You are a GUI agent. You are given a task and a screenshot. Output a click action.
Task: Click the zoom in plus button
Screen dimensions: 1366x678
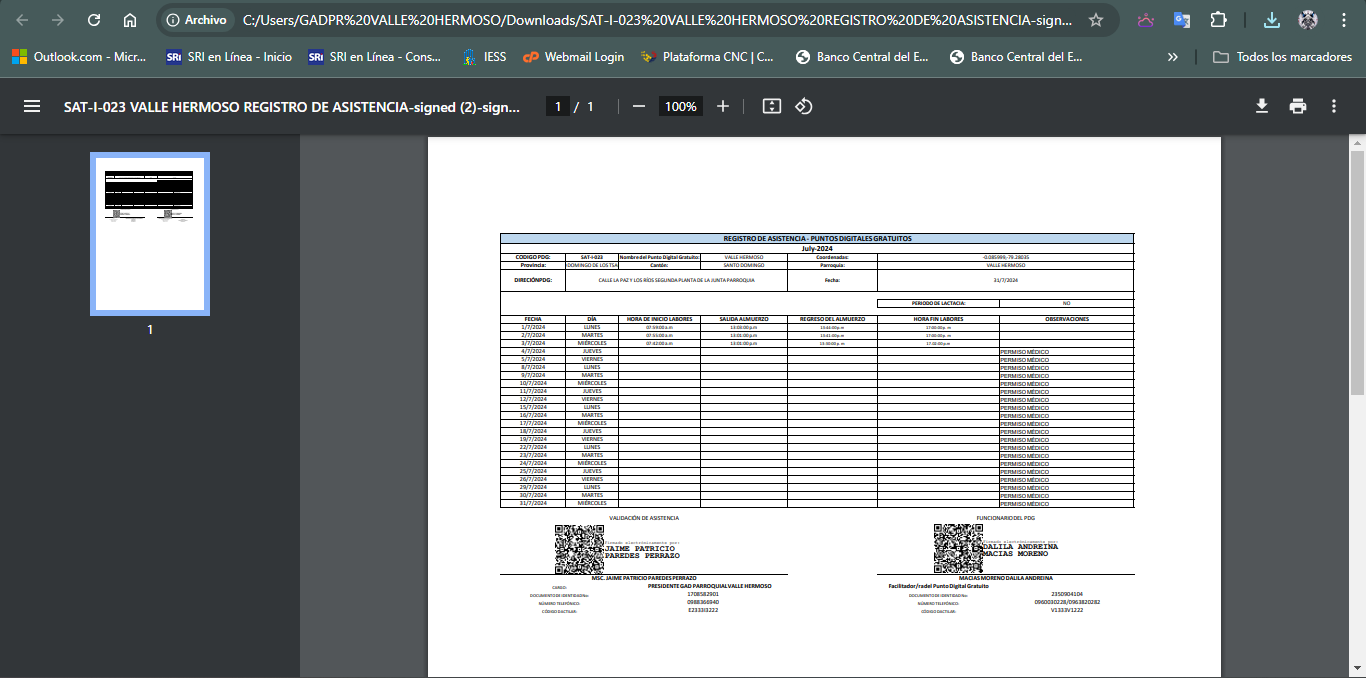click(x=723, y=106)
